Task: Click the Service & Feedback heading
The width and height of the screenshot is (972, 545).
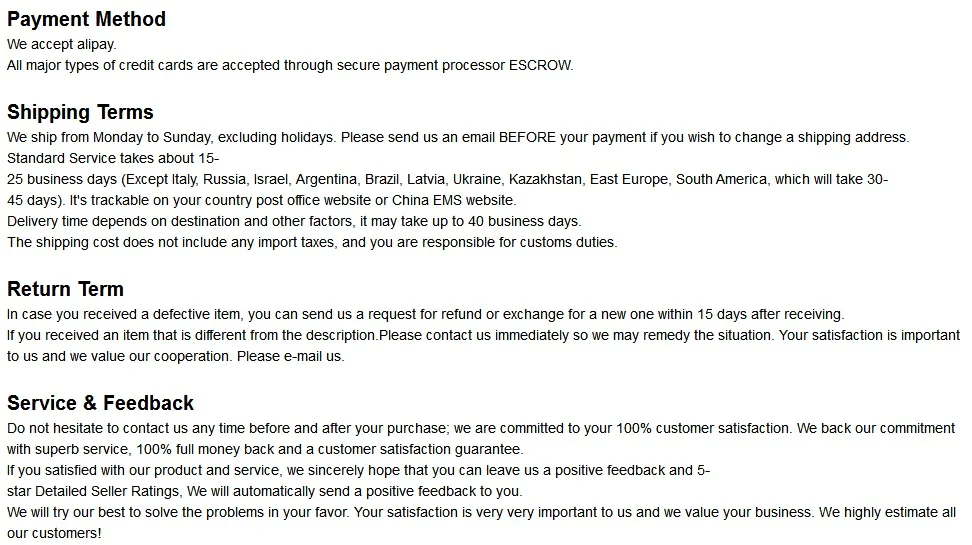Action: point(100,403)
